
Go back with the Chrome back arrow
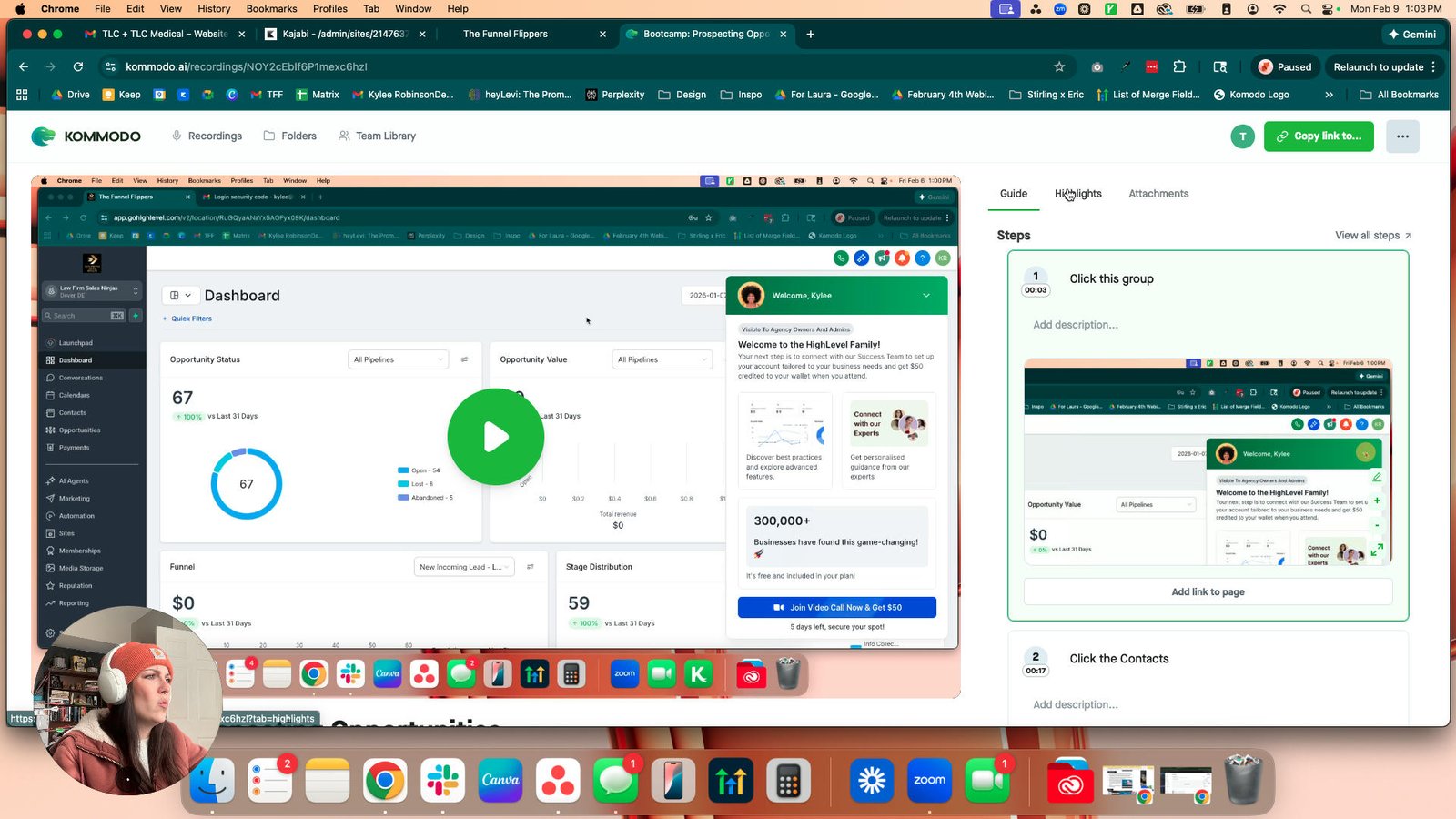pos(24,66)
